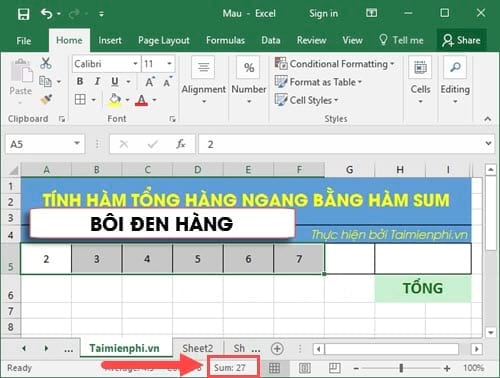Viewport: 500px width, 378px height.
Task: Open the Fill Color palette dropdown arrow
Action: point(127,100)
